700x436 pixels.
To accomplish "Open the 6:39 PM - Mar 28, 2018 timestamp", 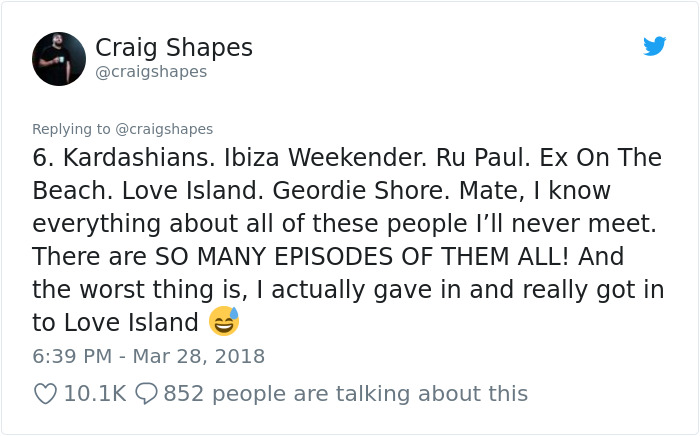I will click(x=149, y=356).
